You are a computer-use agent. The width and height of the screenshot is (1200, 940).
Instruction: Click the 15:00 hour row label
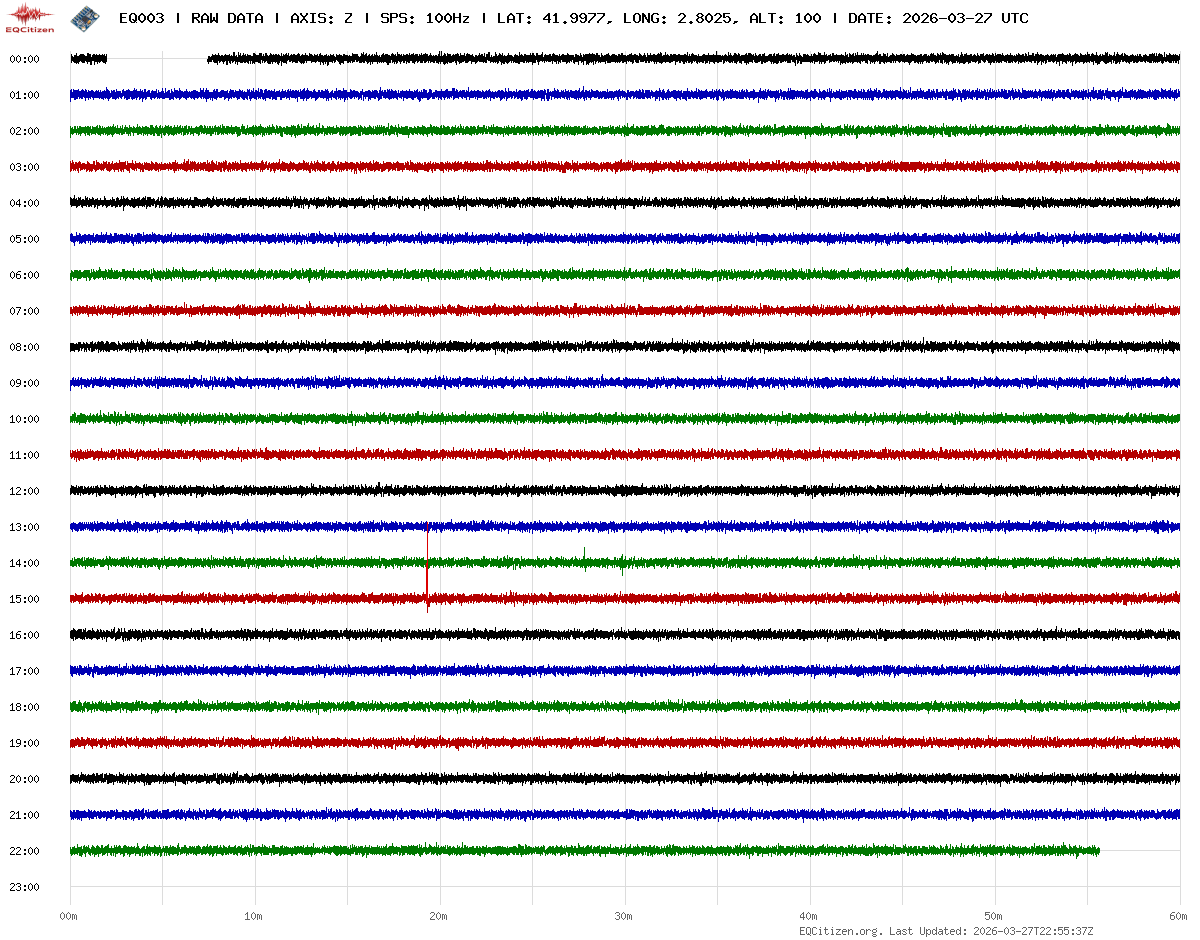pos(24,599)
